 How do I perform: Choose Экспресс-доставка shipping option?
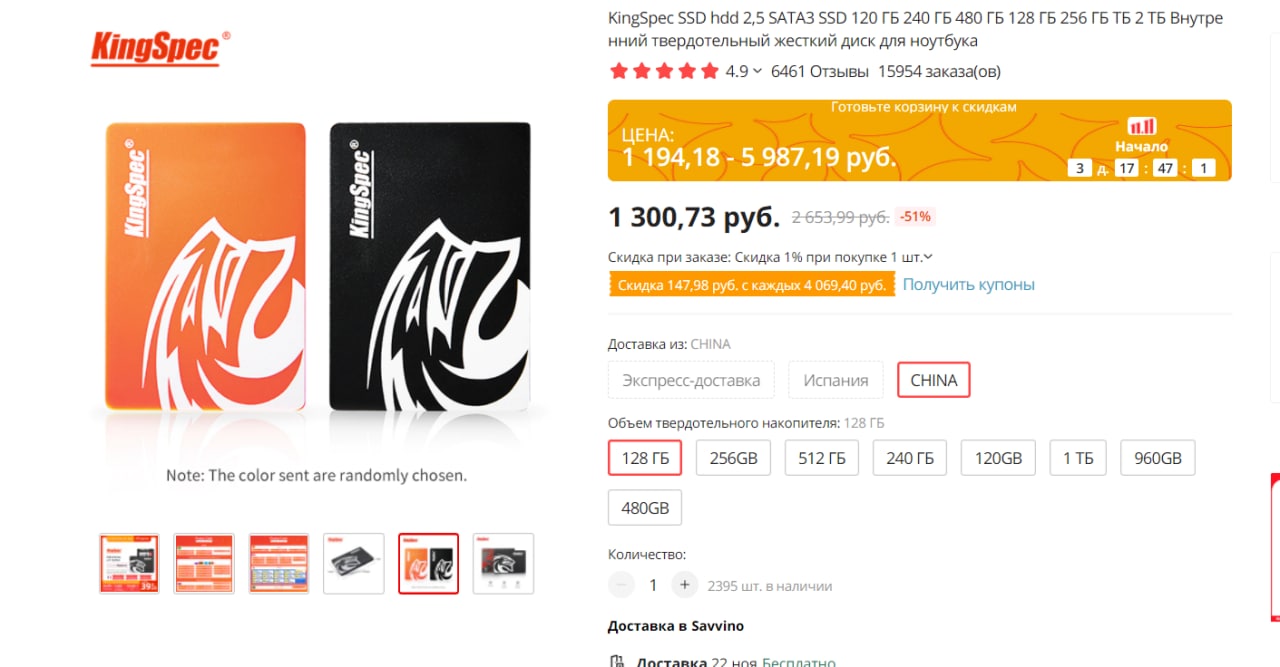691,380
